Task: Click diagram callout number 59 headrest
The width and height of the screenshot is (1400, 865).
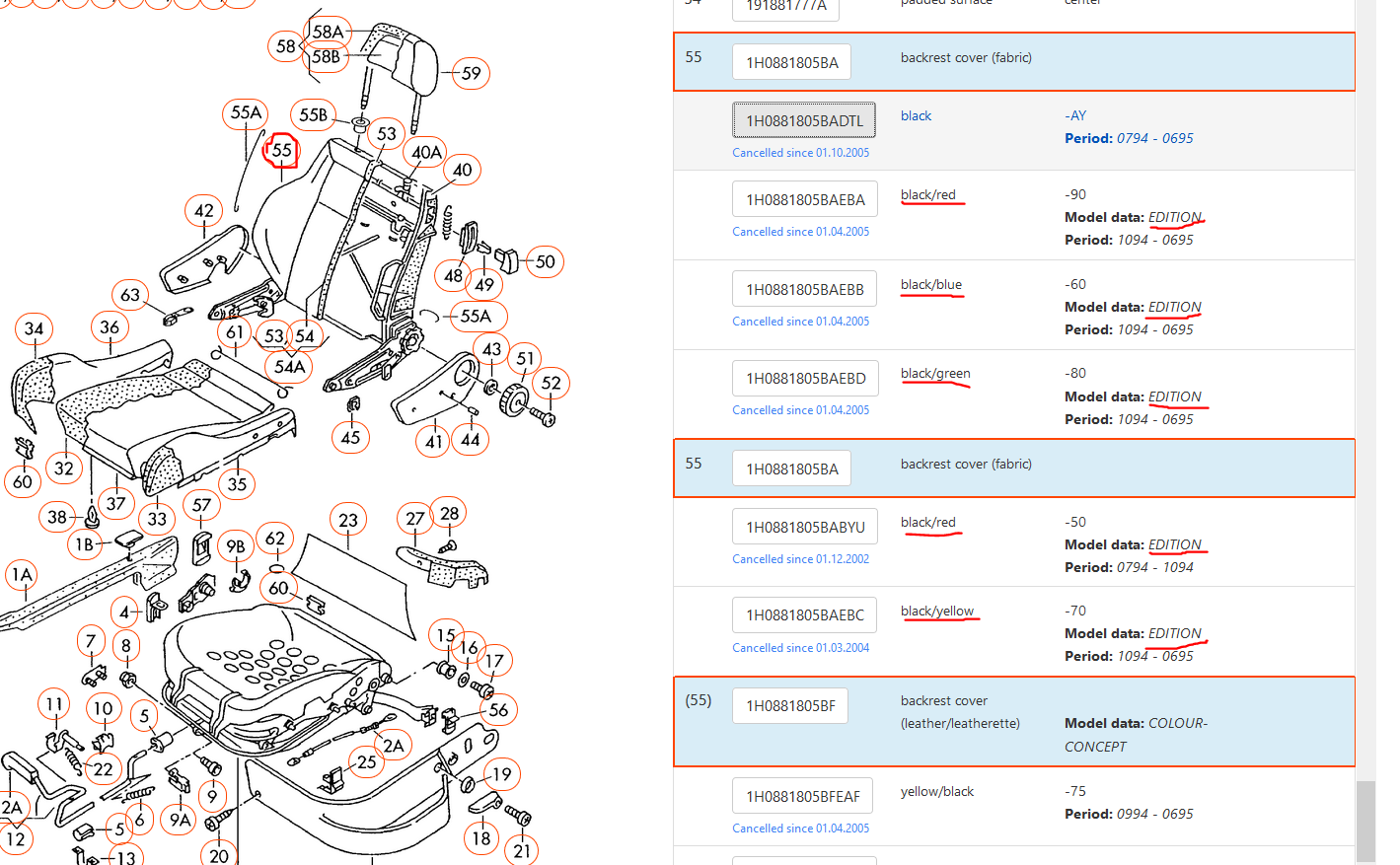Action: click(471, 73)
